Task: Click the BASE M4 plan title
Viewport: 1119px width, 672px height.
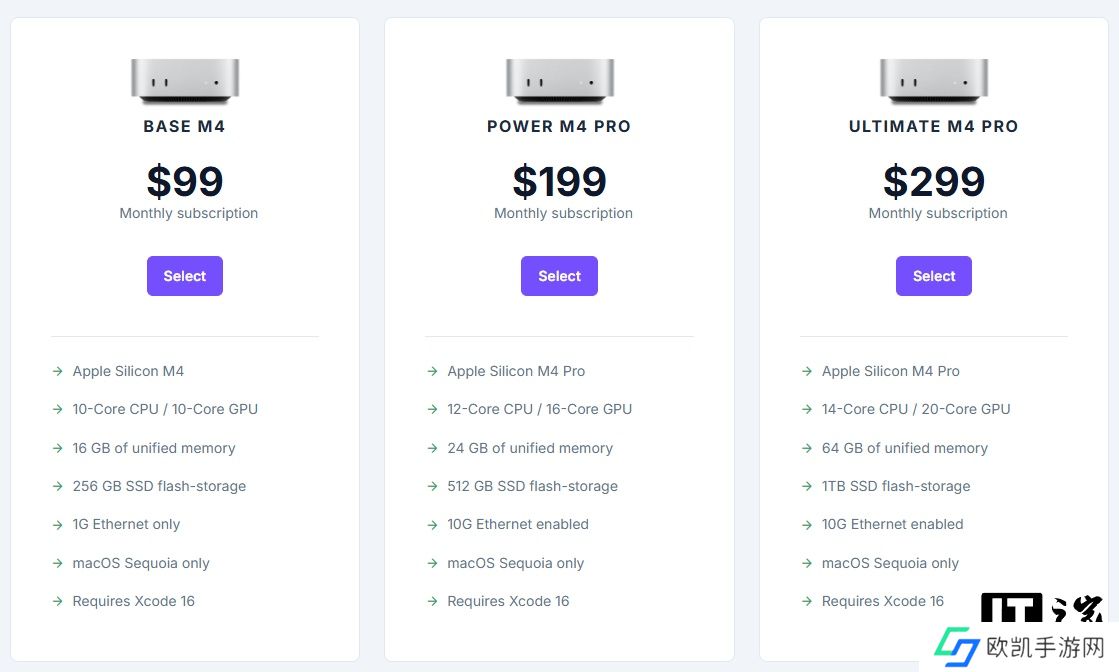Action: 185,127
